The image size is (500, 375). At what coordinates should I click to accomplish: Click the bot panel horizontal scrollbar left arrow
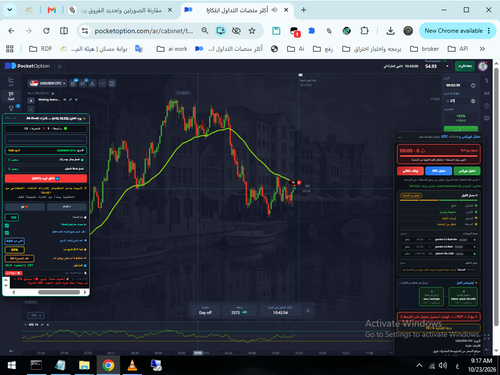[x=13, y=292]
